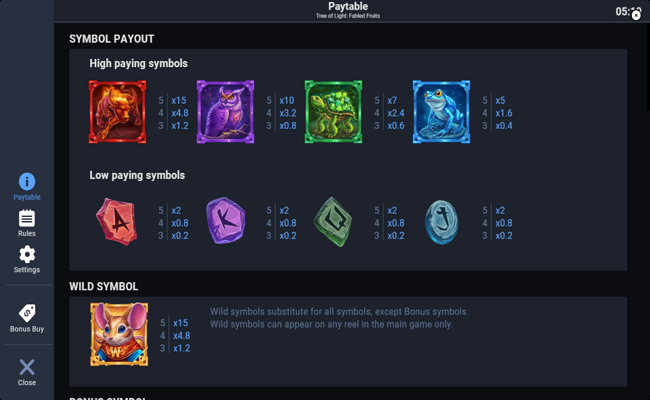This screenshot has height=400, width=650.
Task: Click the mouse Wild symbol image
Action: tap(119, 334)
